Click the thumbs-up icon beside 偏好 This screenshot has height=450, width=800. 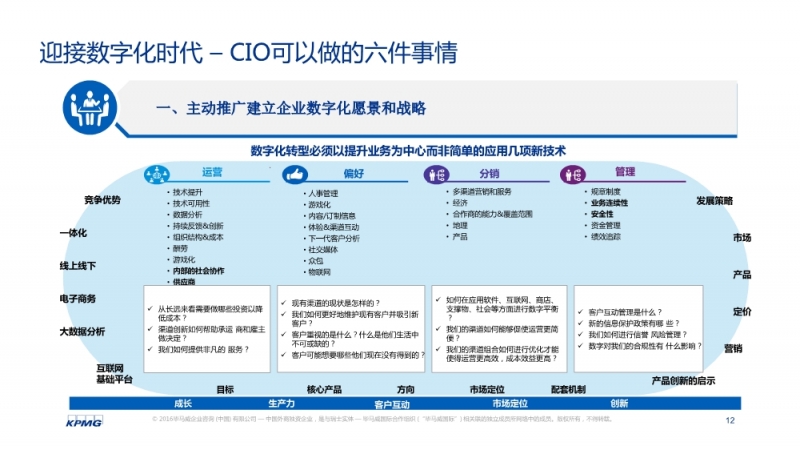[295, 175]
